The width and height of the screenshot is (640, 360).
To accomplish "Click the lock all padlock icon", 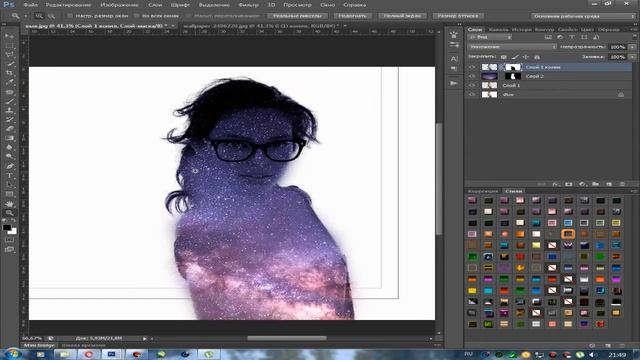I will point(537,57).
